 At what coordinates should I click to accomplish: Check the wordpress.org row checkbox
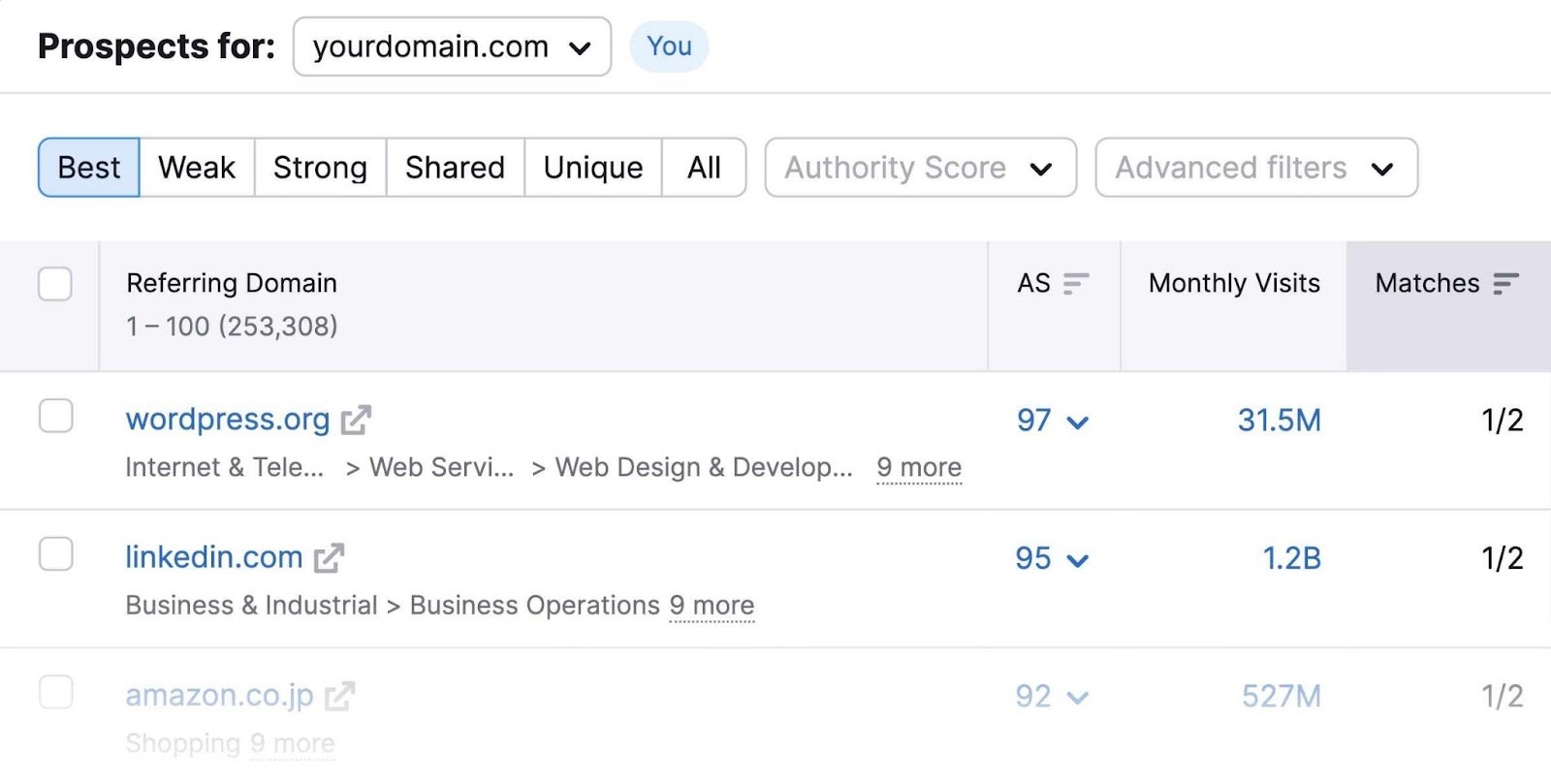pos(55,416)
